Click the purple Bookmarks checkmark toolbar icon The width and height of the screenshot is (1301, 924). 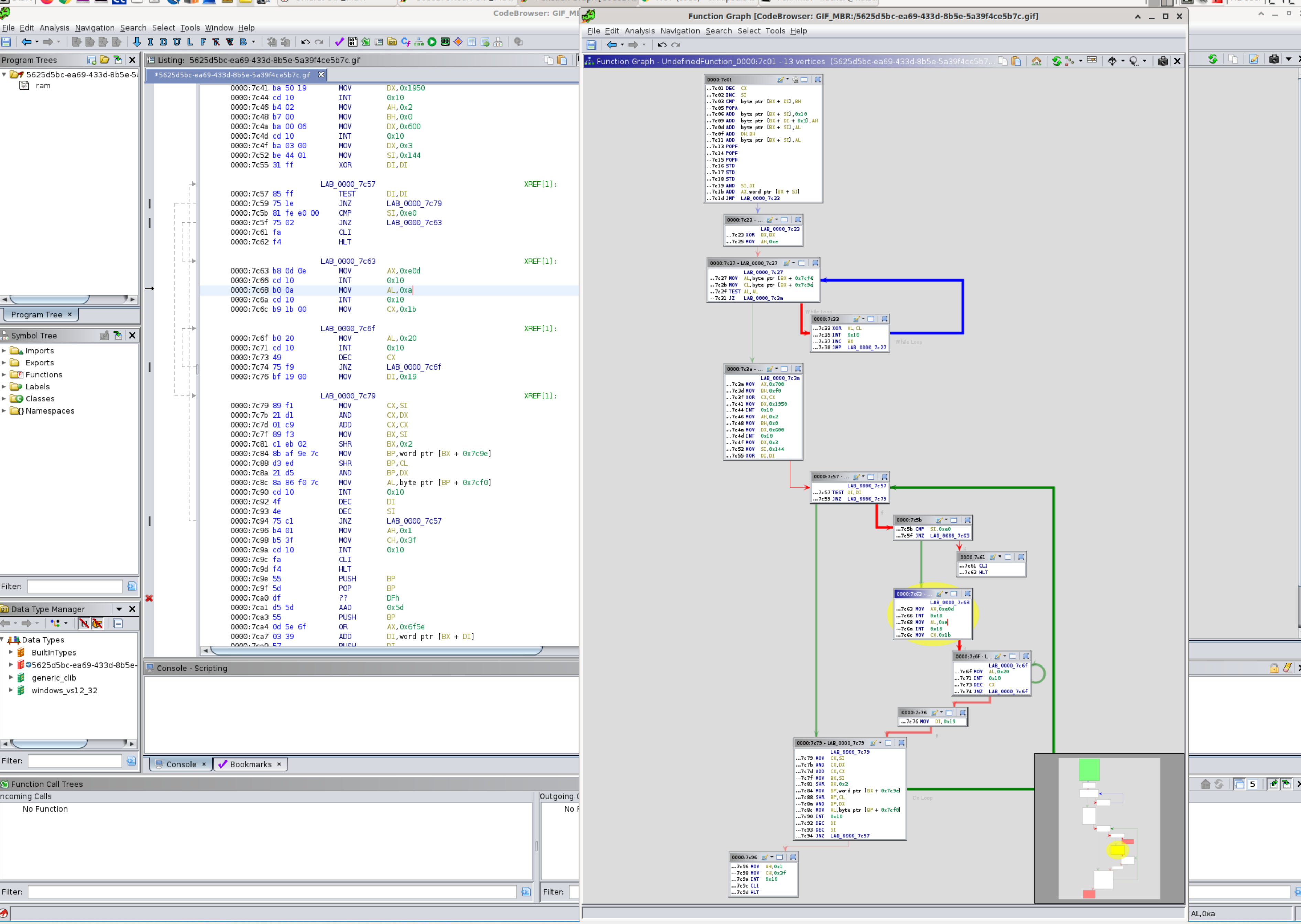(339, 42)
